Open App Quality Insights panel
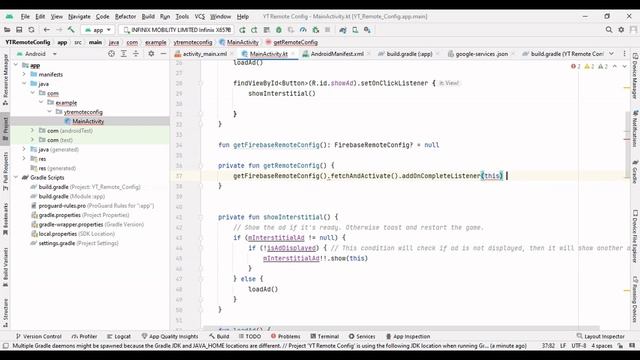Screen dimensions: 640x360 [170, 336]
